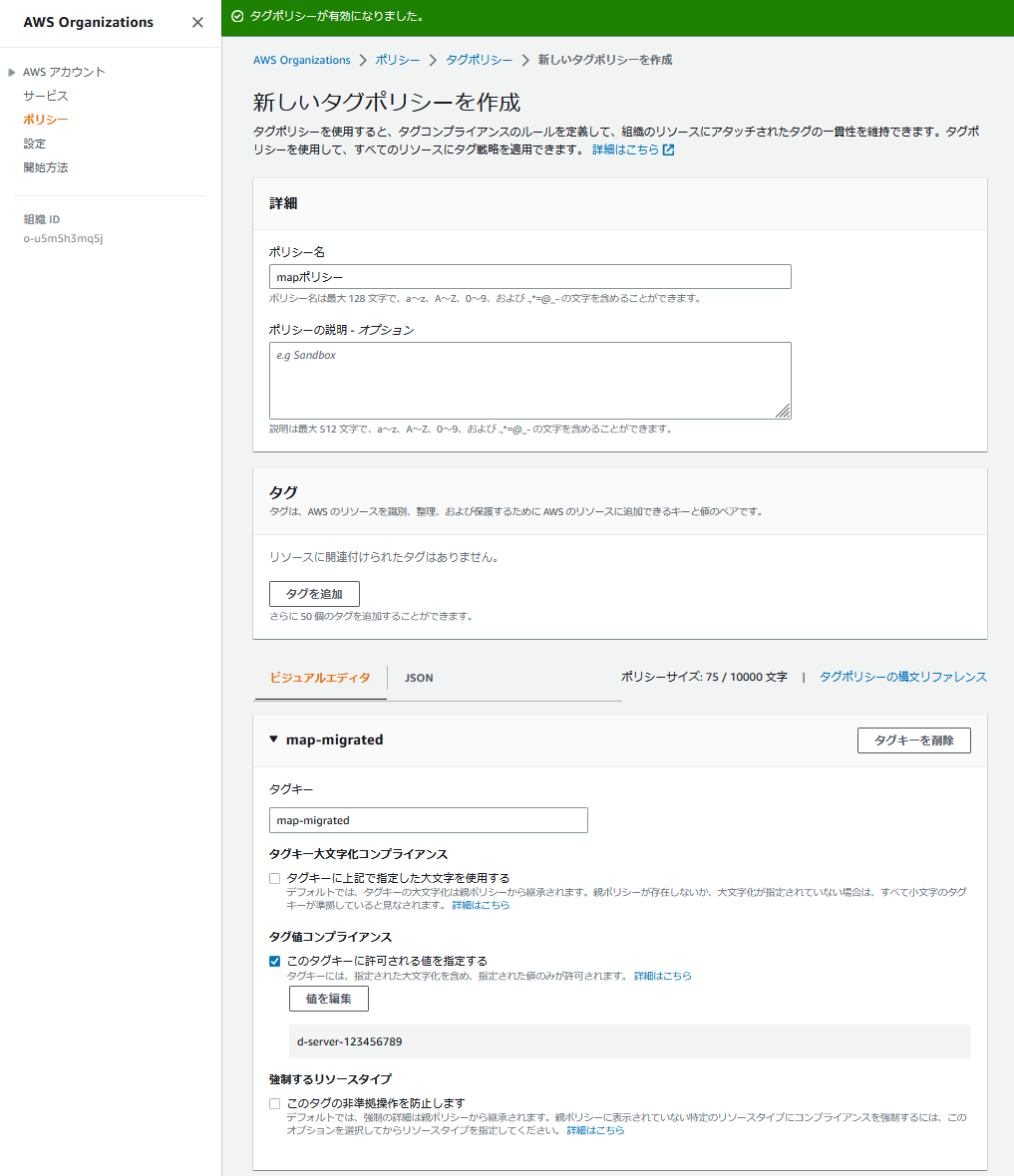1014x1176 pixels.
Task: Click the タグを追加 button
Action: pyautogui.click(x=314, y=594)
